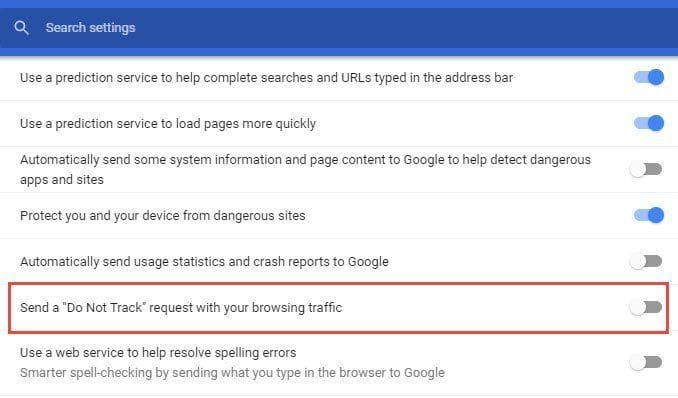Click the light blue strip above the search bar
The image size is (678, 398).
(339, 4)
